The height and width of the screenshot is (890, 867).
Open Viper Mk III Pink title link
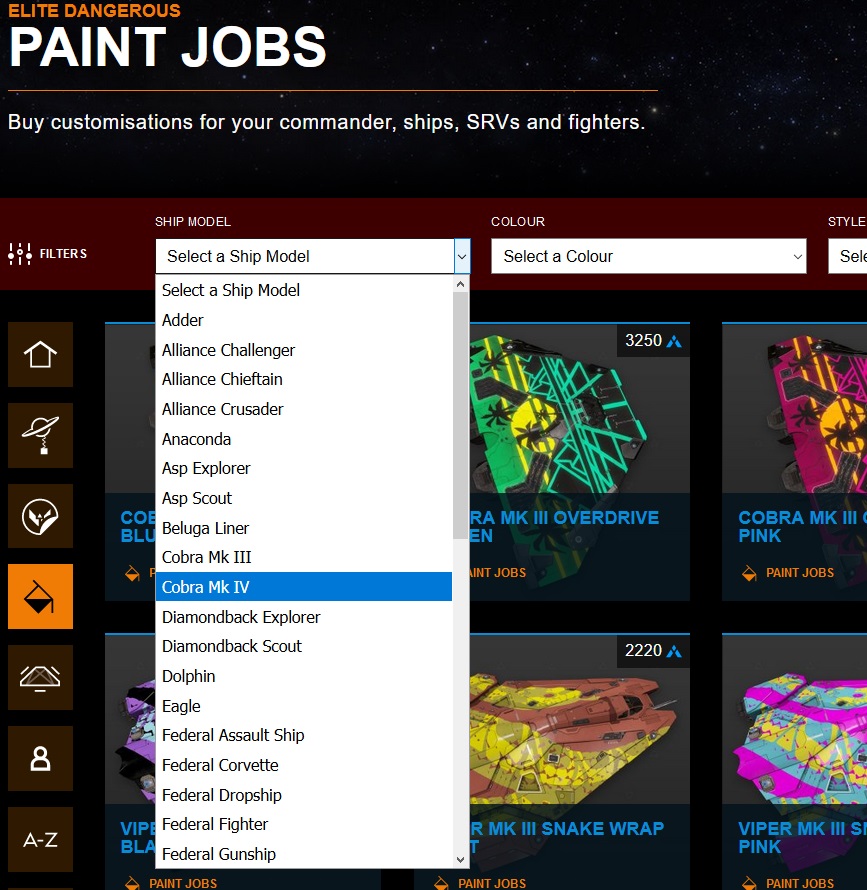(802, 838)
